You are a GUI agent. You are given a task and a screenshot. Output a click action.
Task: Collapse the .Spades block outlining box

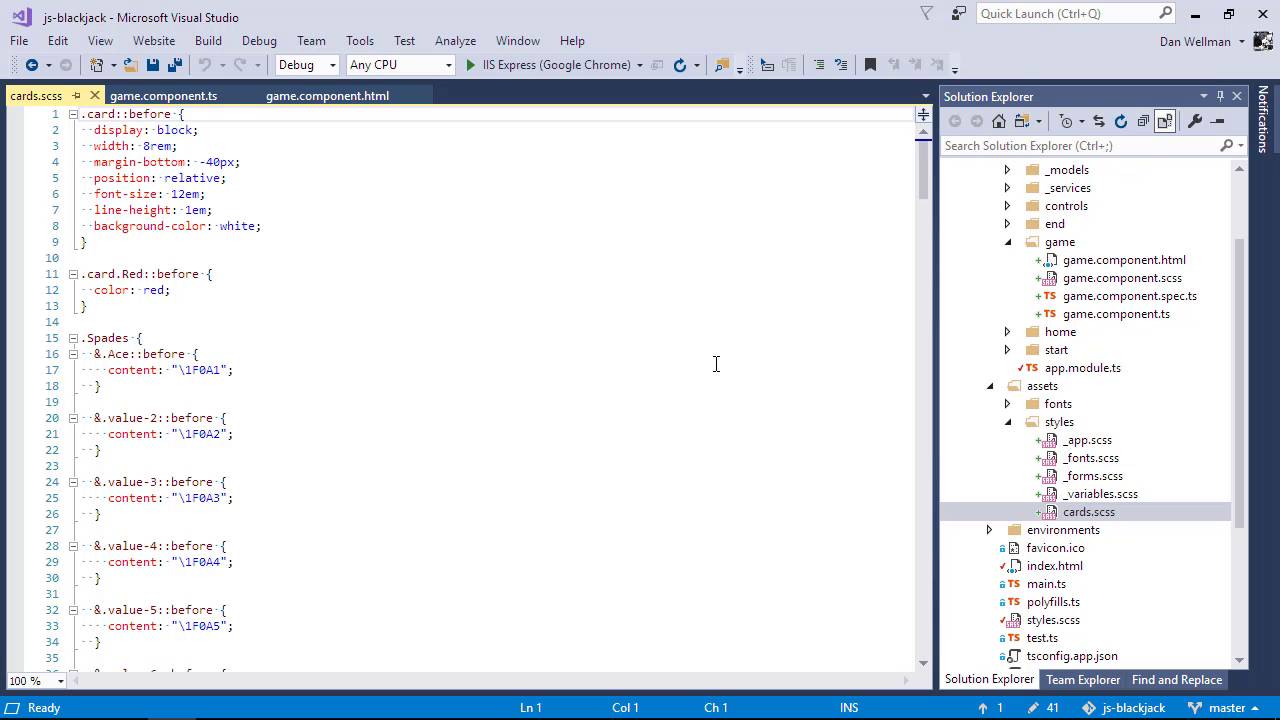tap(73, 338)
